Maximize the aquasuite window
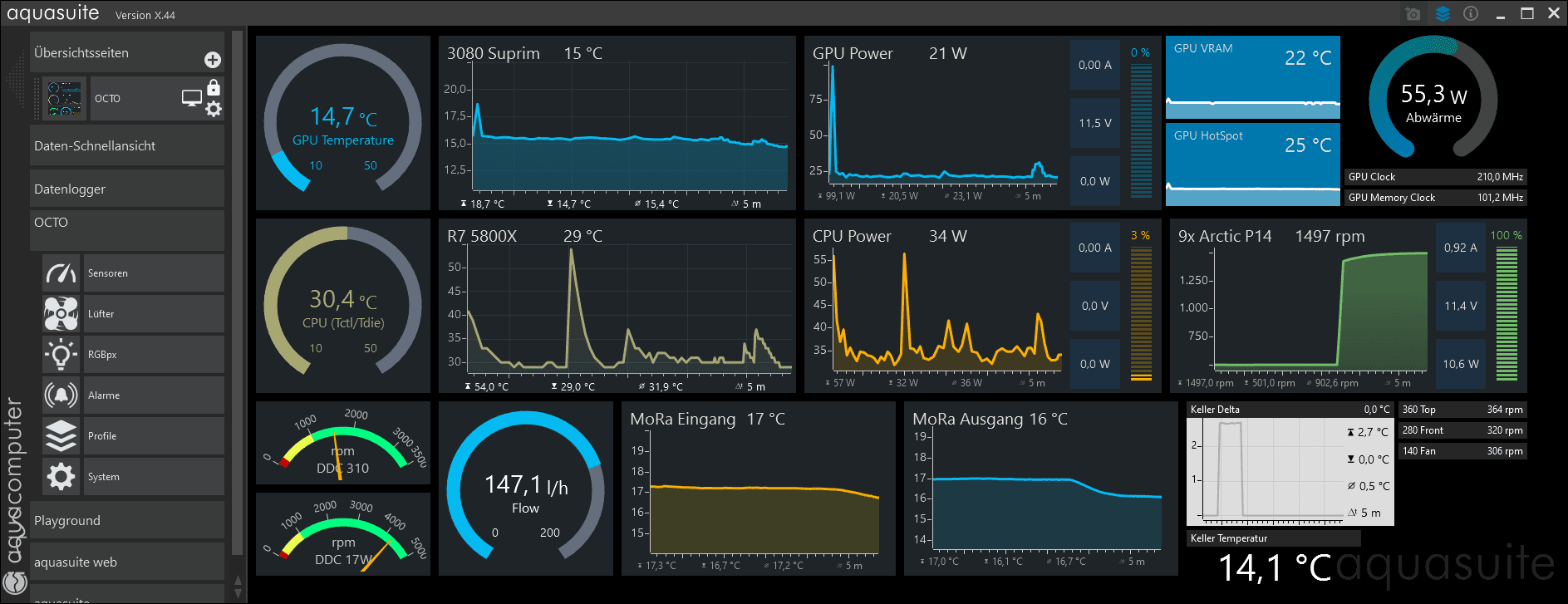Screen dimensions: 1568x604 [x=1527, y=13]
